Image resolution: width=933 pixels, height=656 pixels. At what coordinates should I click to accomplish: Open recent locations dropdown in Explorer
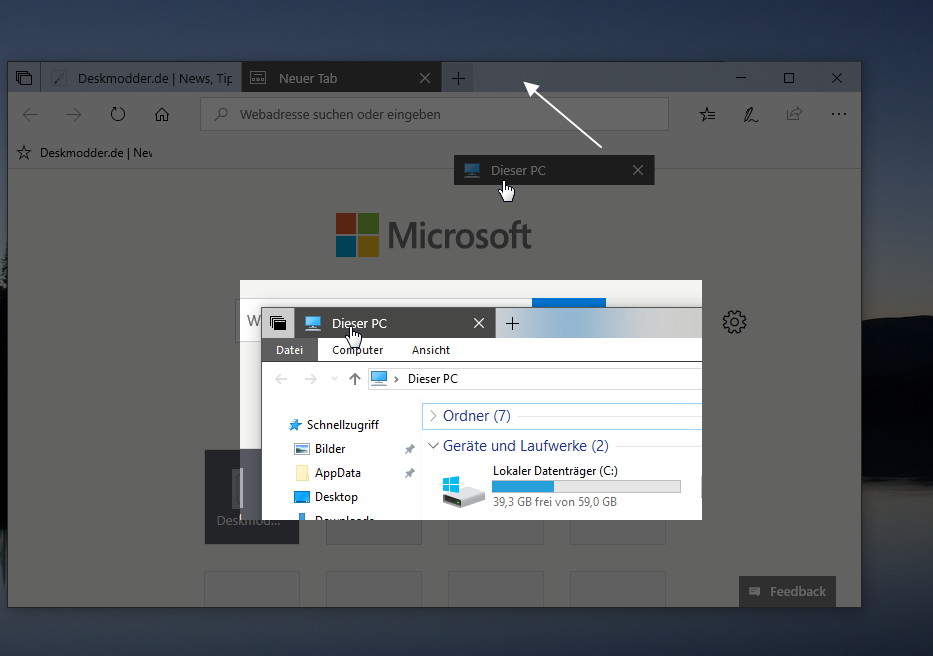(334, 379)
